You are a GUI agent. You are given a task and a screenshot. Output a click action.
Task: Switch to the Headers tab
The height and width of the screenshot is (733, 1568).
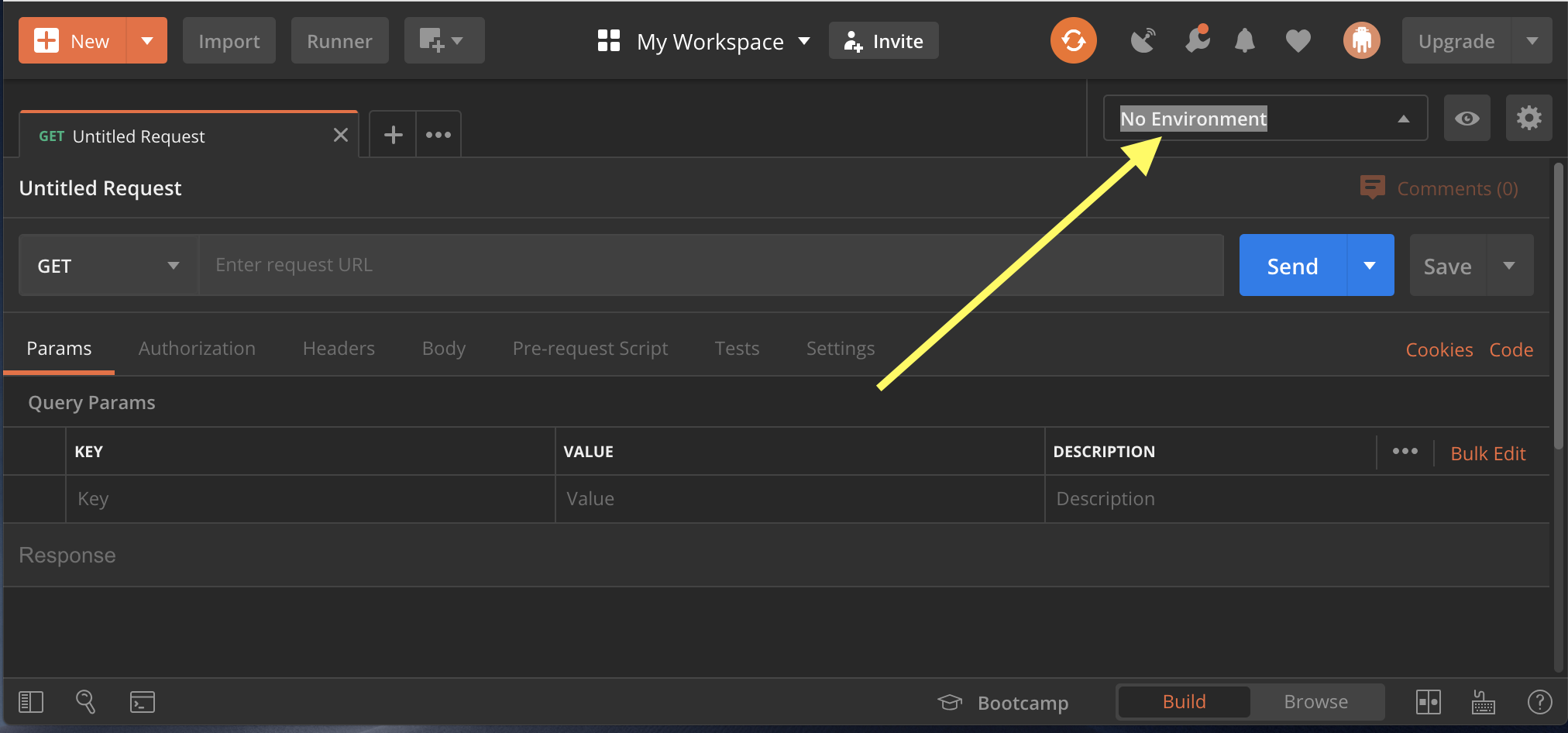[339, 349]
